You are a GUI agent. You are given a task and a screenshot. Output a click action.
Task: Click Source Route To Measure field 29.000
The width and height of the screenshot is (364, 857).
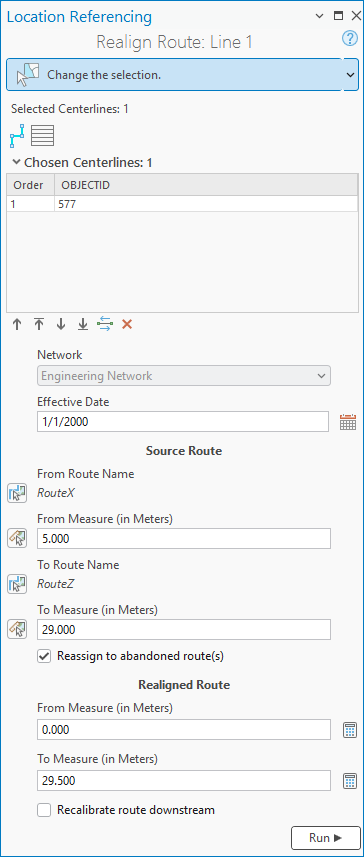click(184, 630)
